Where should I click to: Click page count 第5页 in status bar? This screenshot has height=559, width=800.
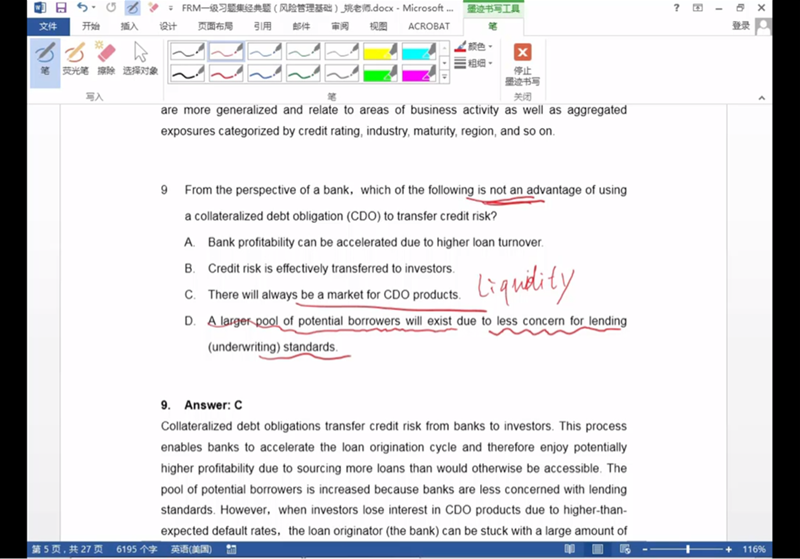(67, 549)
